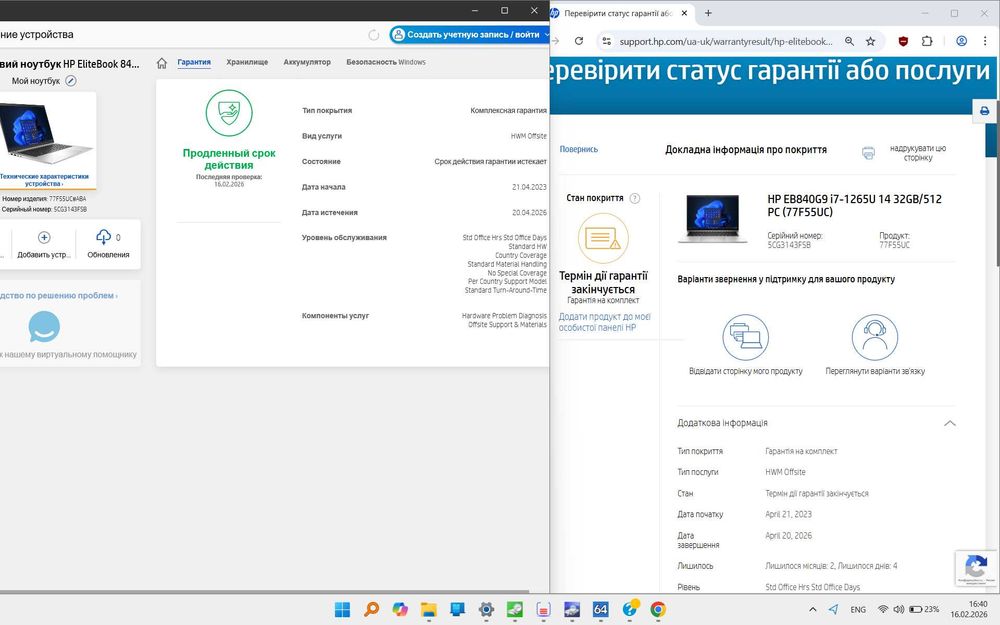1000x625 pixels.
Task: Click the Відвідати сторінку мого продукту icon
Action: (x=746, y=337)
